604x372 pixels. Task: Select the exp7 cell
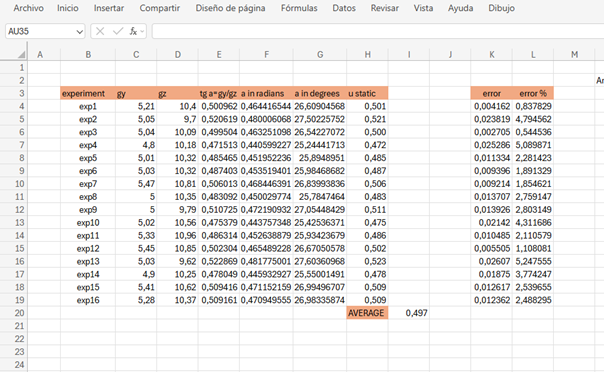(x=88, y=184)
